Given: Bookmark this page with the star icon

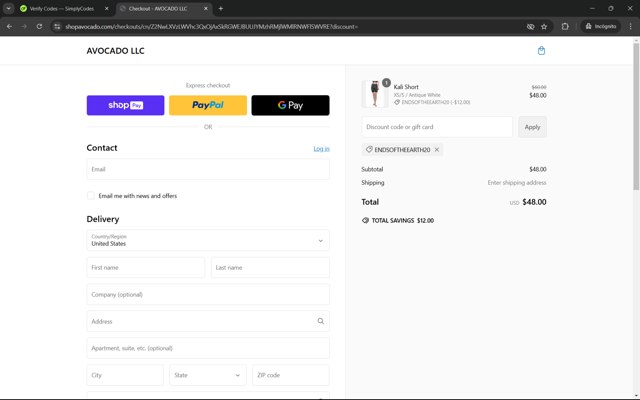Looking at the screenshot, I should coord(544,27).
